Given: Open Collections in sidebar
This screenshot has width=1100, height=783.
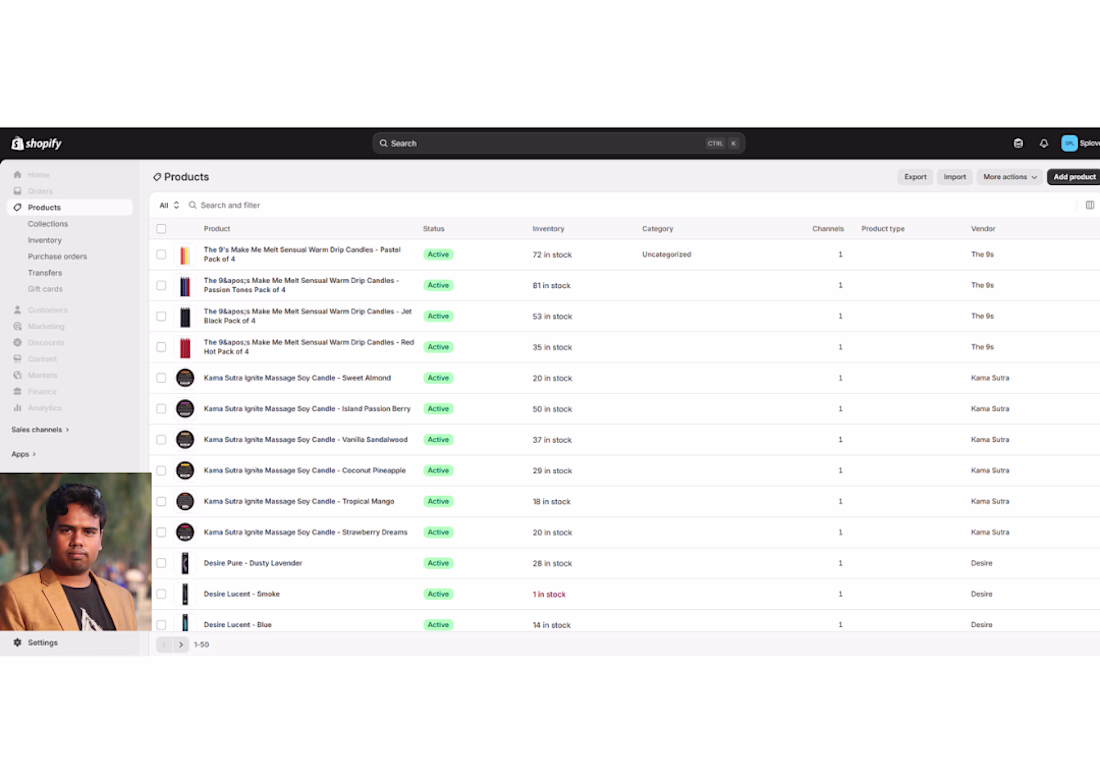Looking at the screenshot, I should click(x=48, y=224).
